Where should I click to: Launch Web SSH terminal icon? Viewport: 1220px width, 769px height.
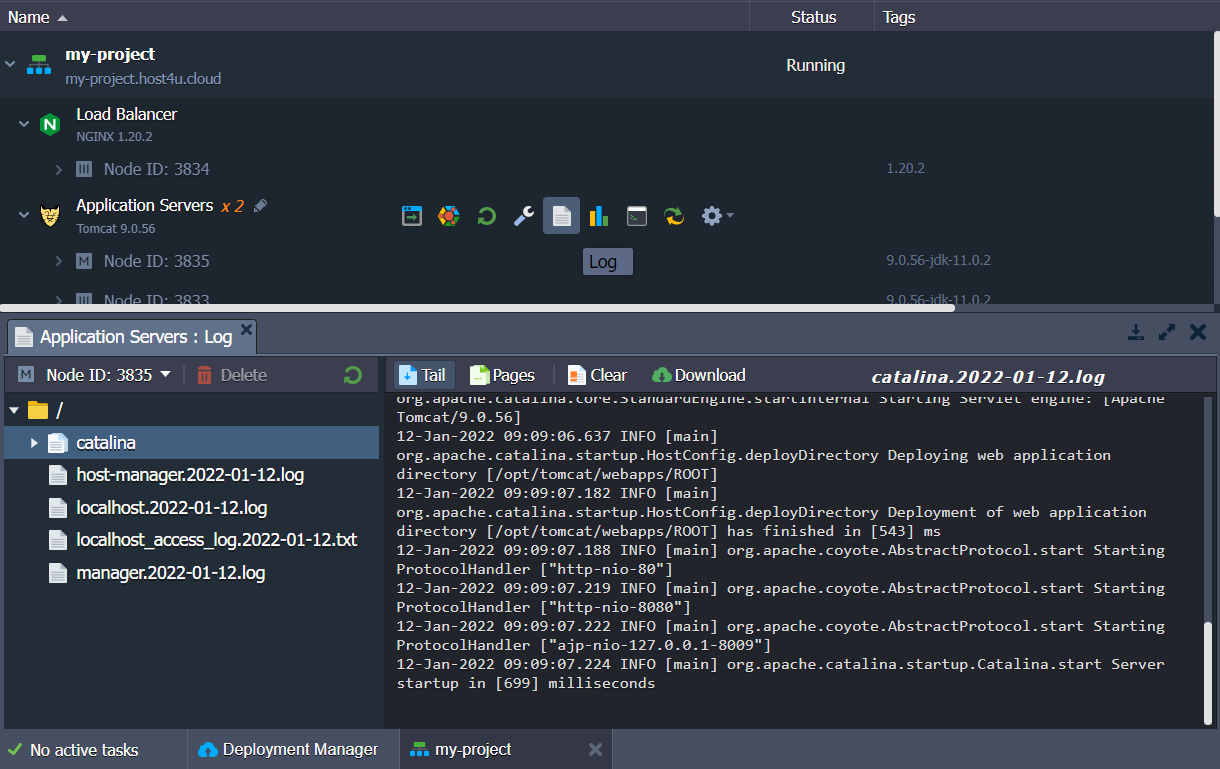pos(636,215)
